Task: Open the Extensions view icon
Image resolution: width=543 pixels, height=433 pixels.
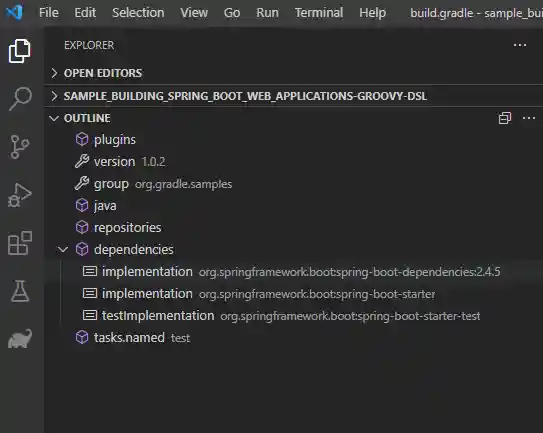Action: (x=20, y=243)
